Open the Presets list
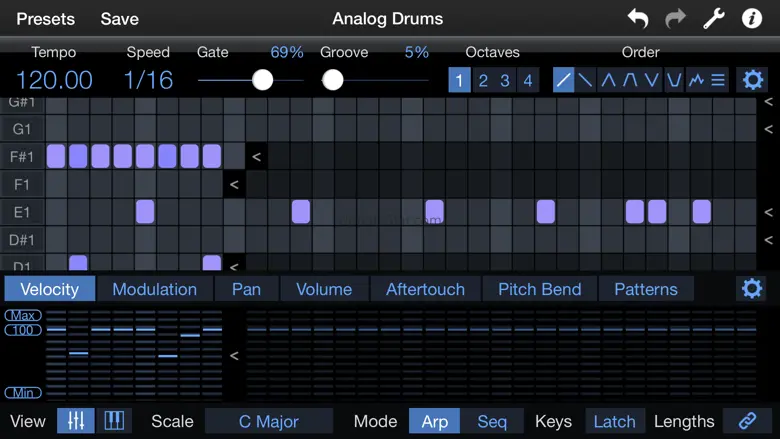The image size is (780, 439). click(x=45, y=19)
